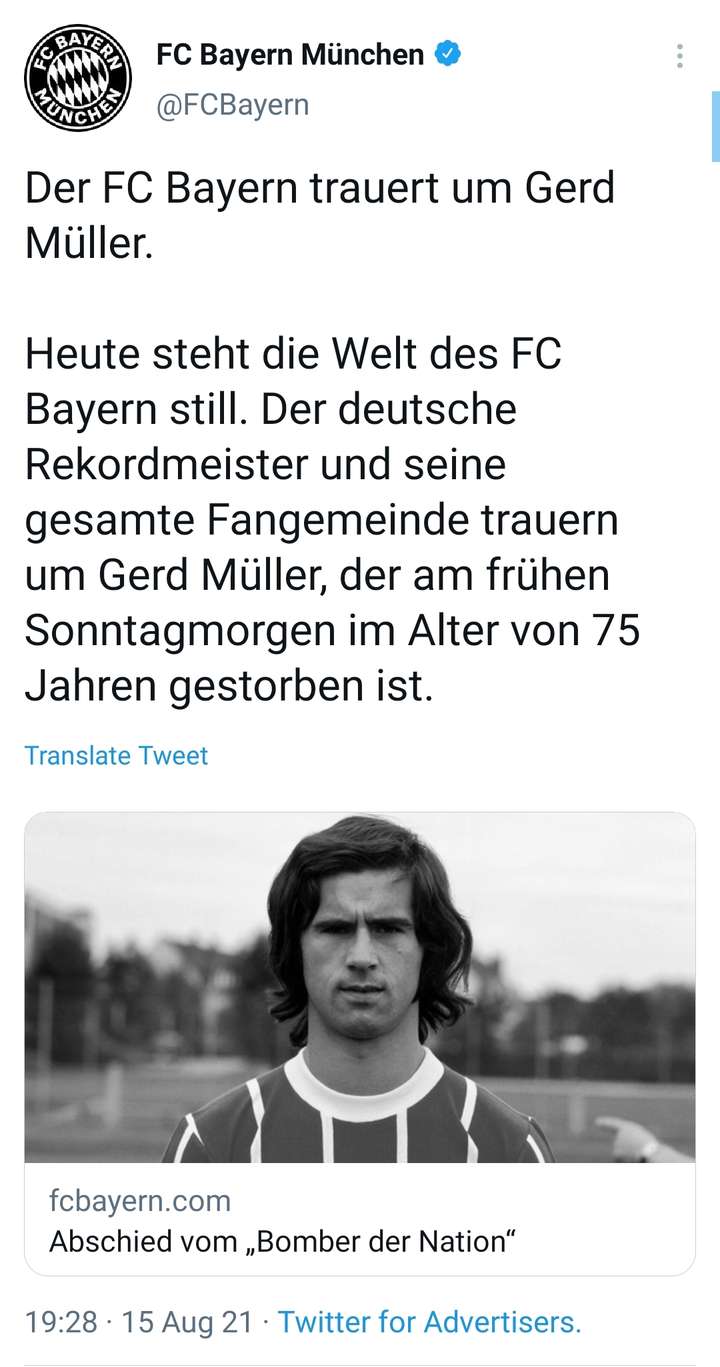
Task: Open the FC Bayern München display name
Action: pos(290,55)
